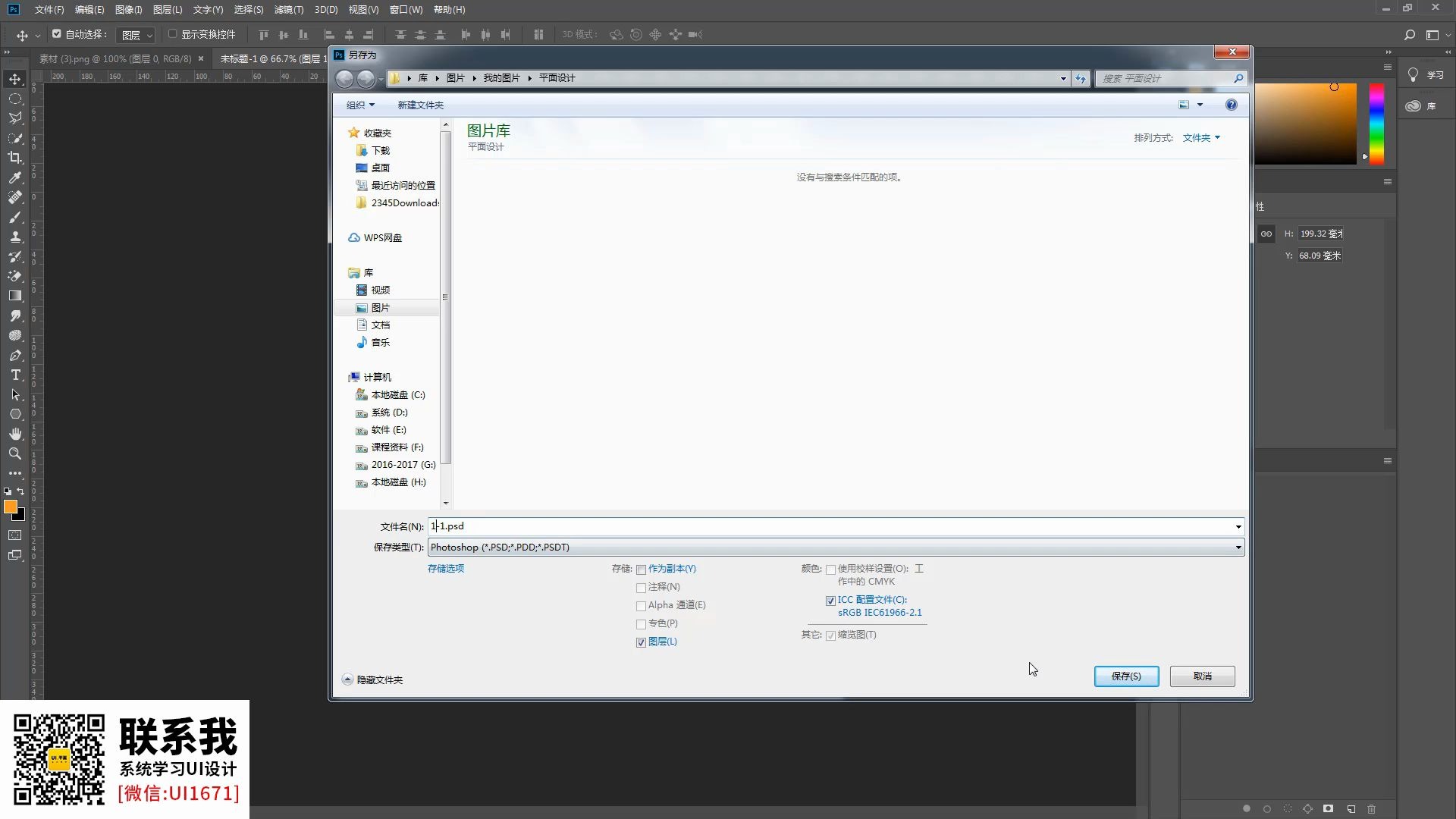Viewport: 1456px width, 819px height.
Task: Open the Organize (组织) dropdown menu
Action: (x=360, y=105)
